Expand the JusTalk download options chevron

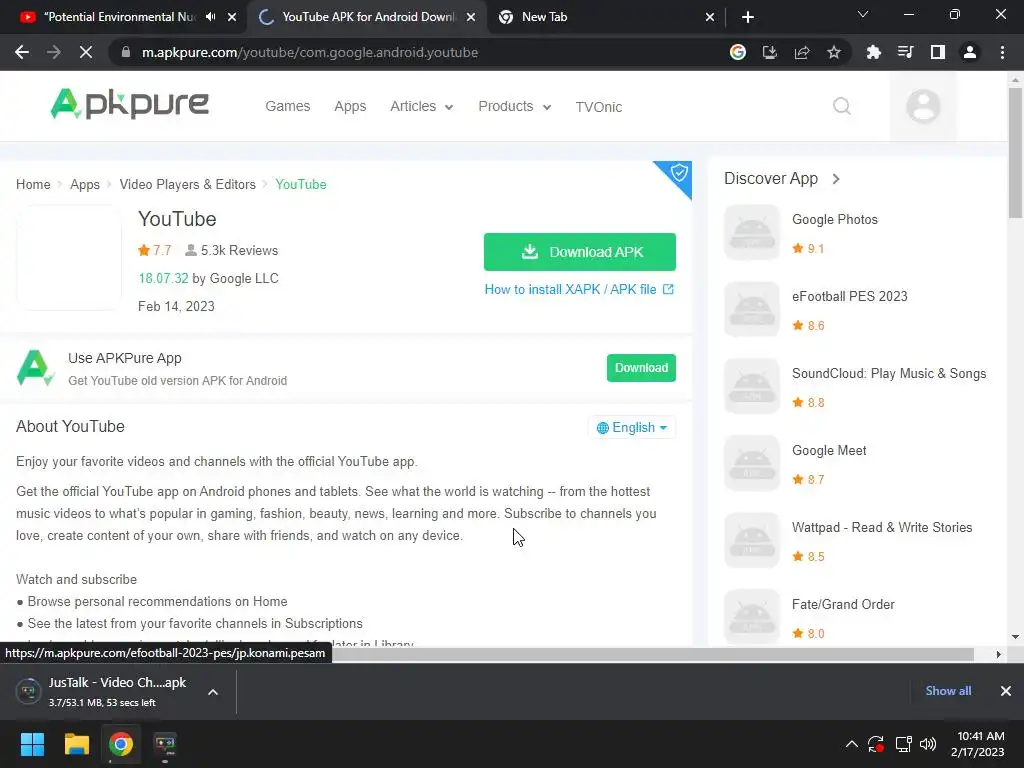click(213, 692)
